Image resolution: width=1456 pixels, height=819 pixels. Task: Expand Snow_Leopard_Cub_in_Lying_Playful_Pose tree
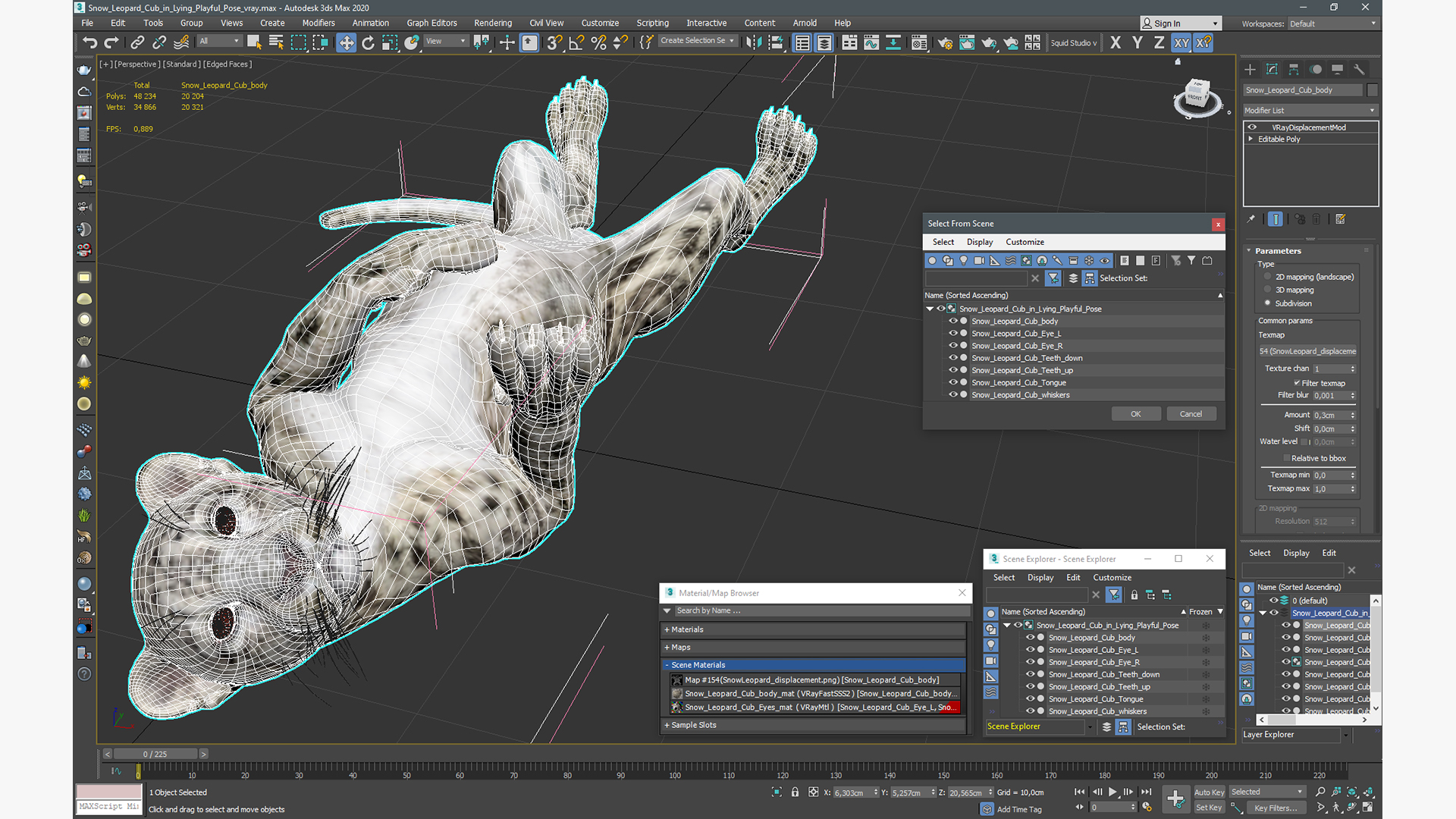coord(928,308)
